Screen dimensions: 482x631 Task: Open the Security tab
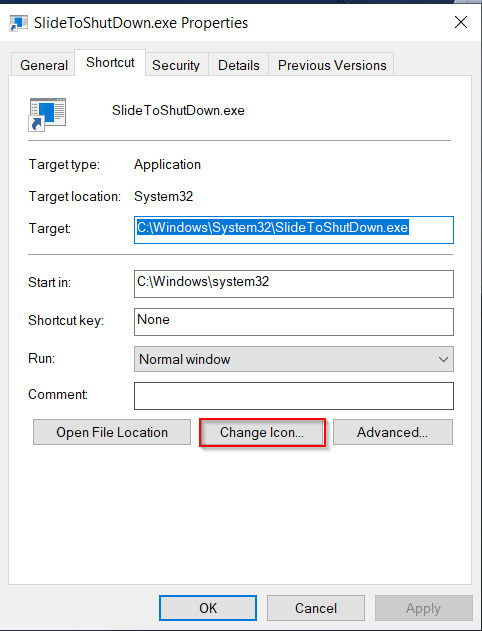(176, 65)
